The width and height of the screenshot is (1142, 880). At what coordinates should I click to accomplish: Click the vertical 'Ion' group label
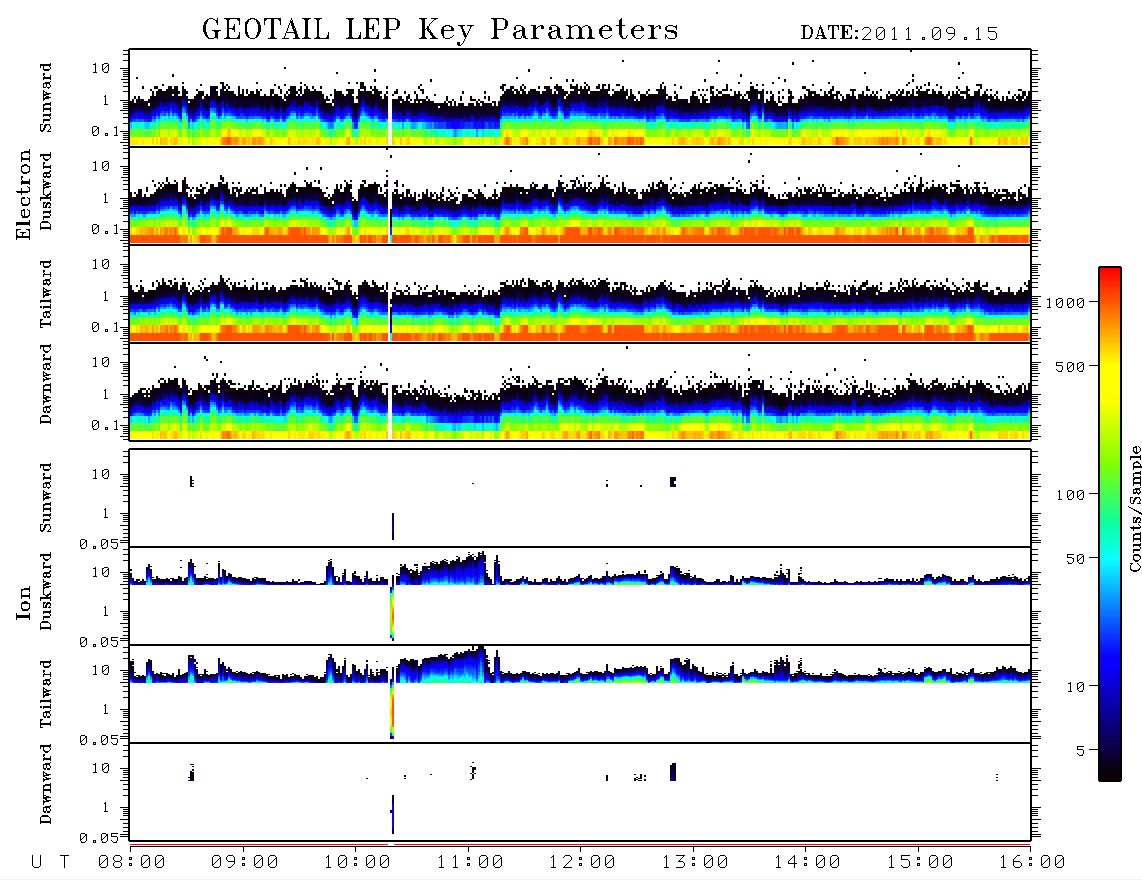(x=23, y=602)
